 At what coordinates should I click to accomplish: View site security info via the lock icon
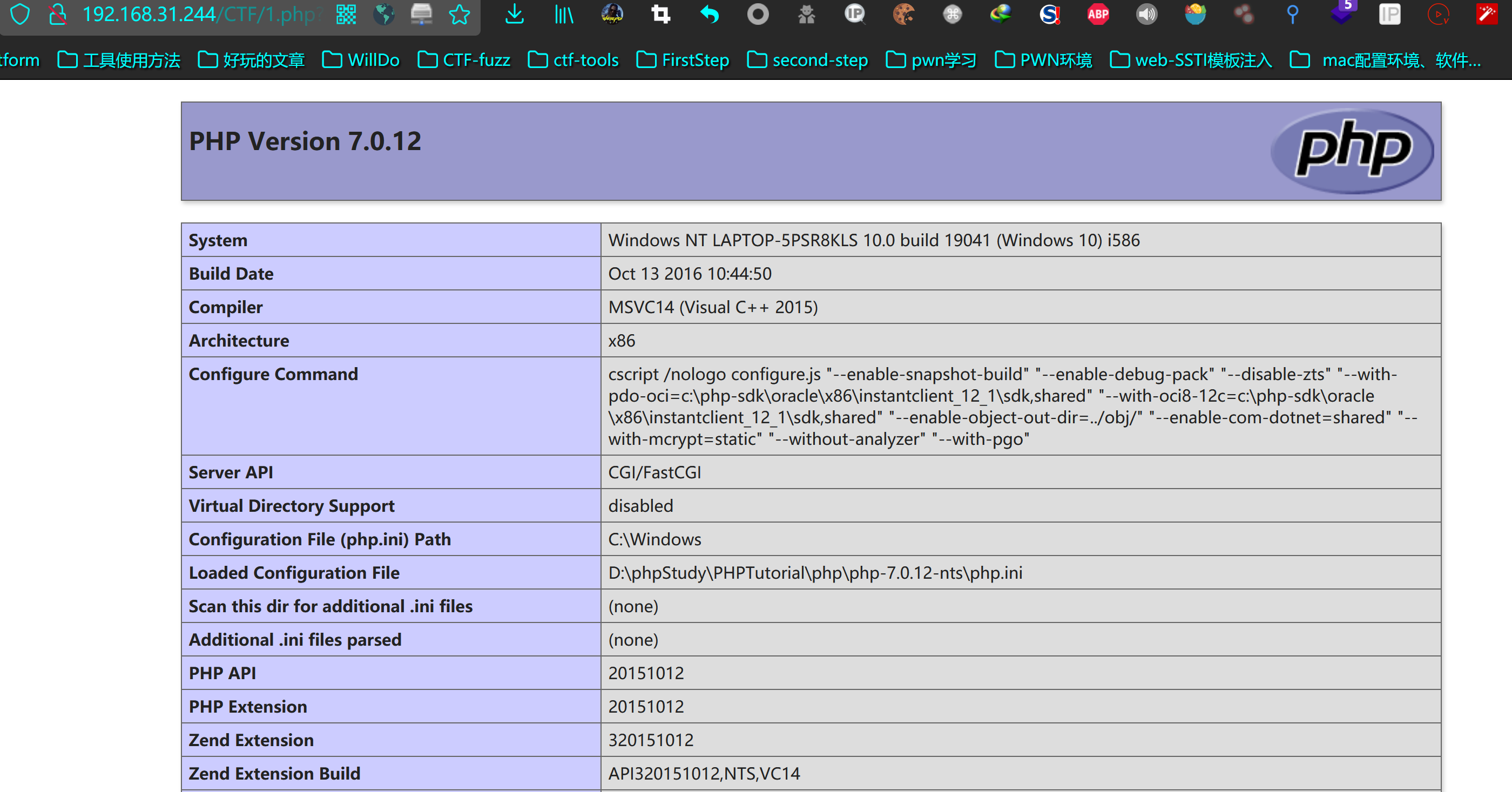point(58,15)
